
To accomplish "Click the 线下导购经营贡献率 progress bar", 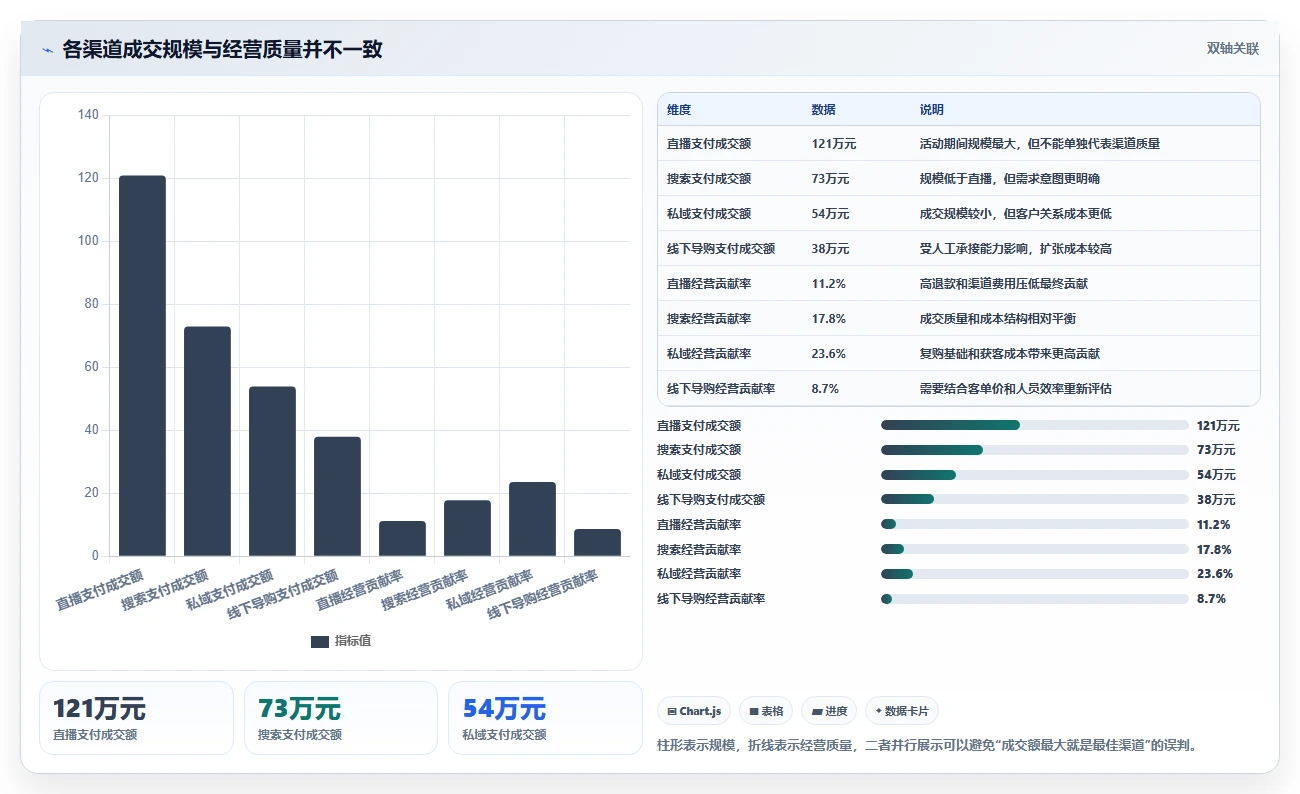I will tap(1034, 599).
